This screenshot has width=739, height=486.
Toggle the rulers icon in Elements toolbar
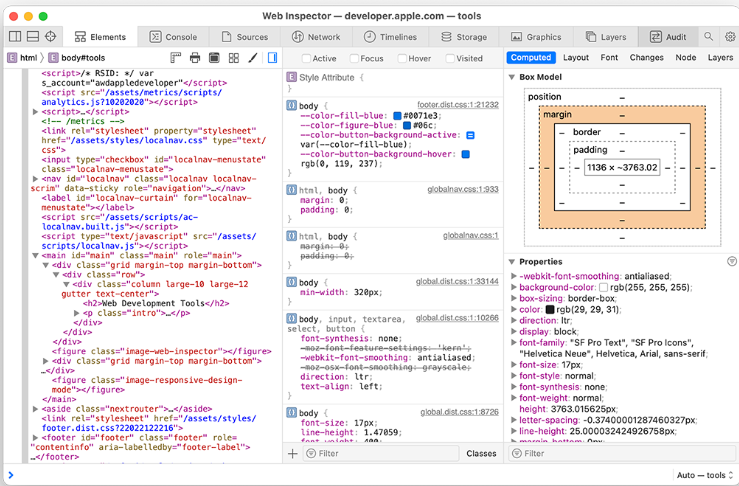[176, 59]
